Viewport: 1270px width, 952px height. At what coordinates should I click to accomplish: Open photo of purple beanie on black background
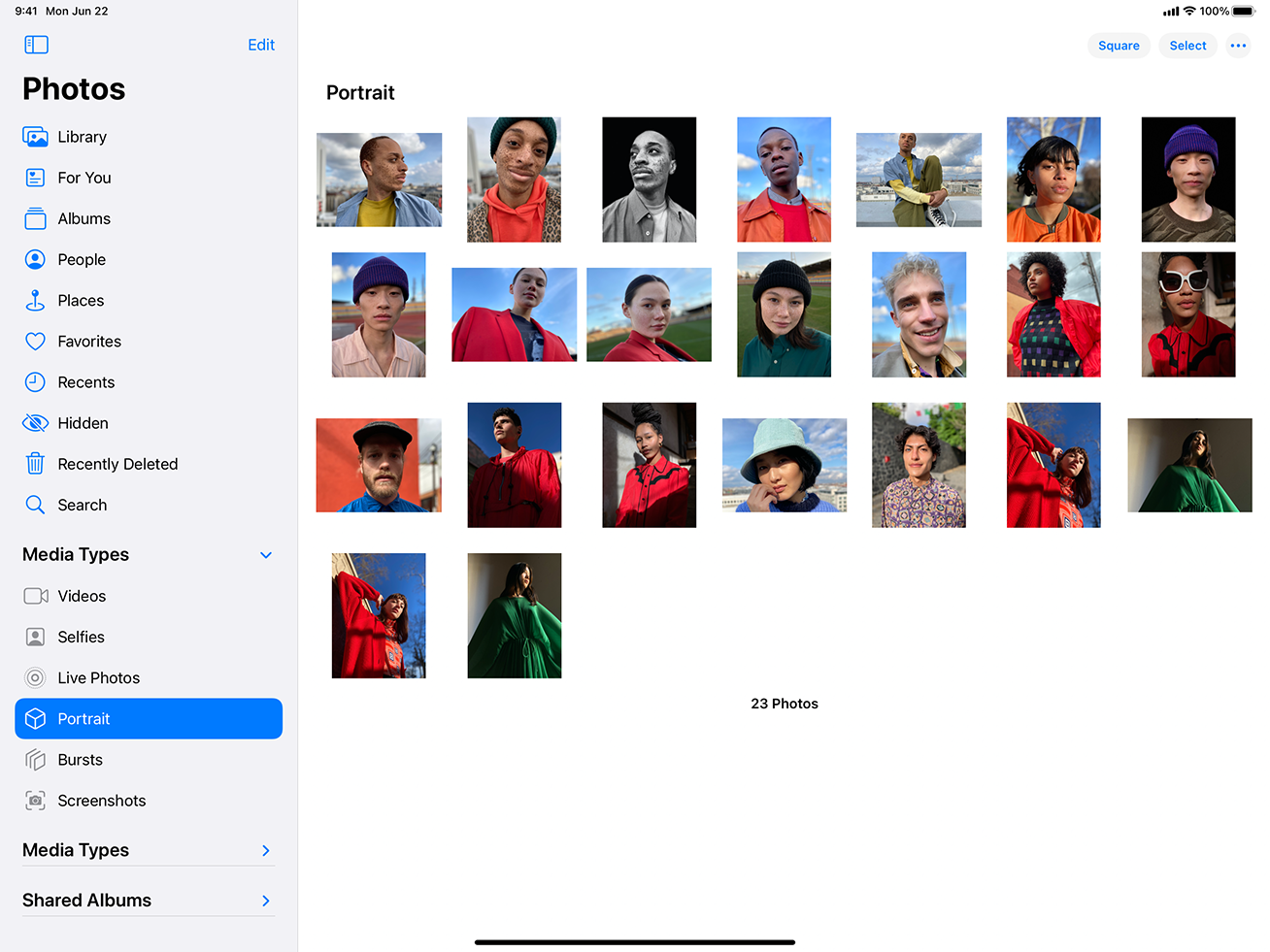tap(1188, 180)
